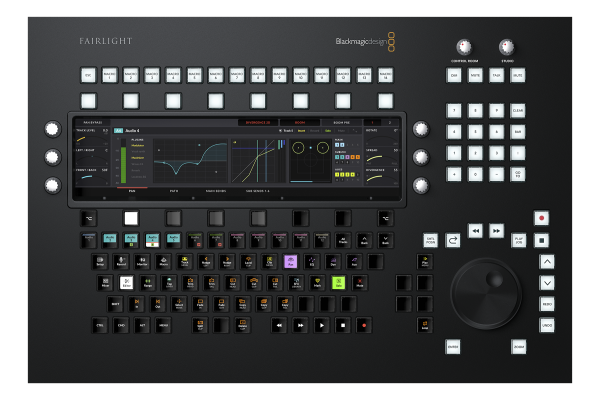600x400 pixels.
Task: Select the All Tracks key
Action: click(343, 240)
